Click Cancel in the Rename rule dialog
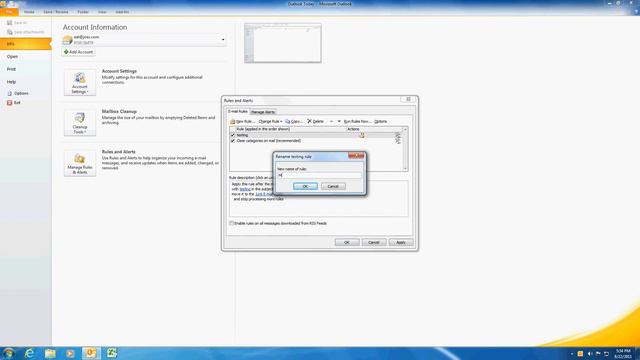 (333, 186)
